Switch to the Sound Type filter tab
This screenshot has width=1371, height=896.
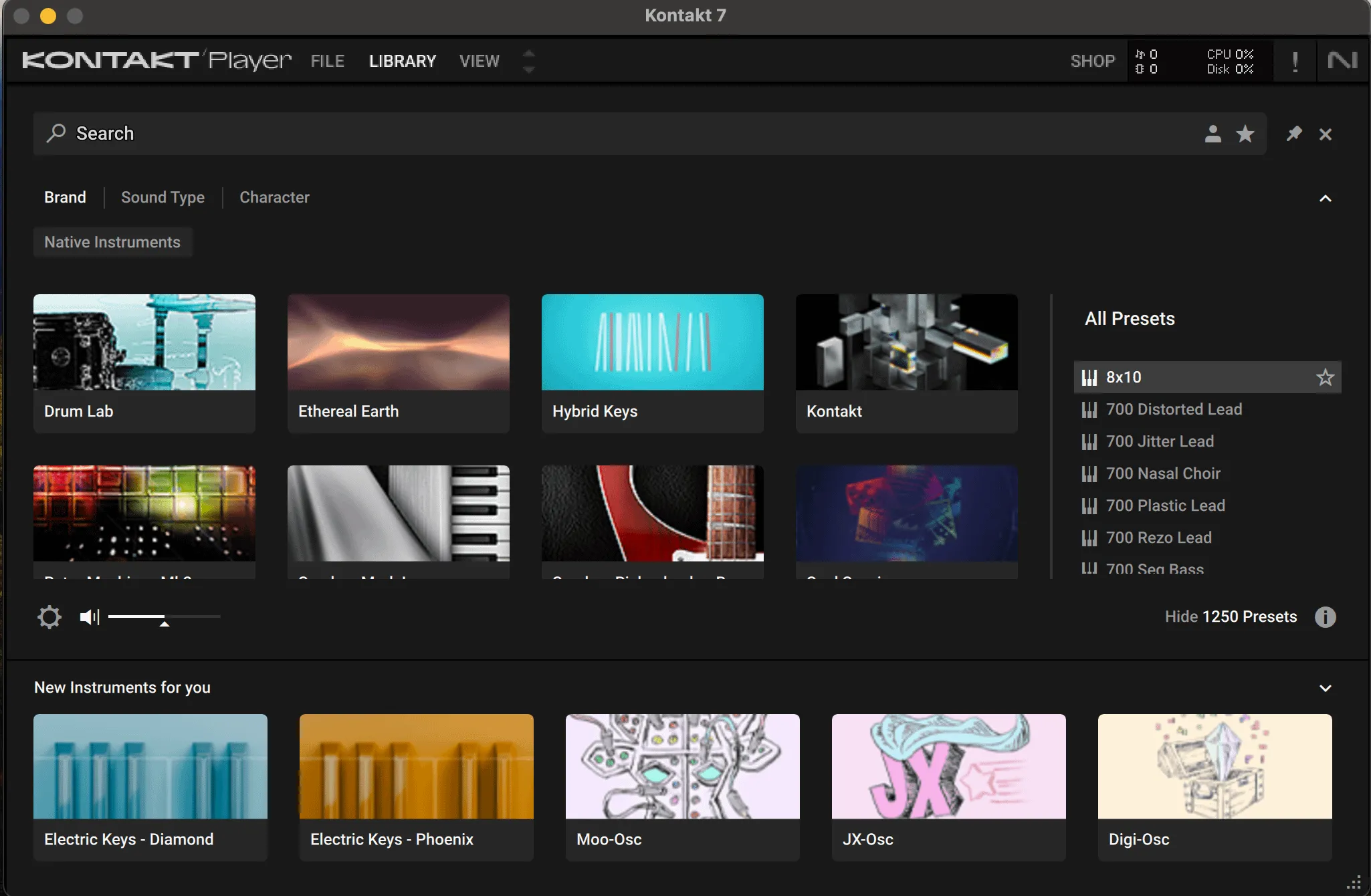[x=163, y=197]
